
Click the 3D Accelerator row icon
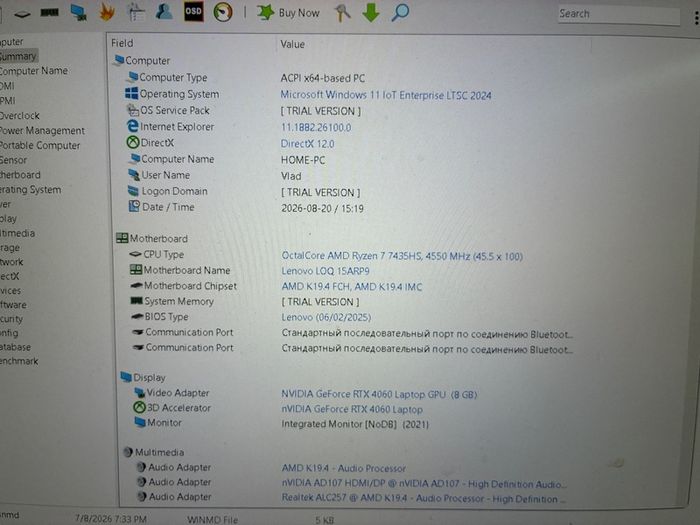pyautogui.click(x=139, y=407)
